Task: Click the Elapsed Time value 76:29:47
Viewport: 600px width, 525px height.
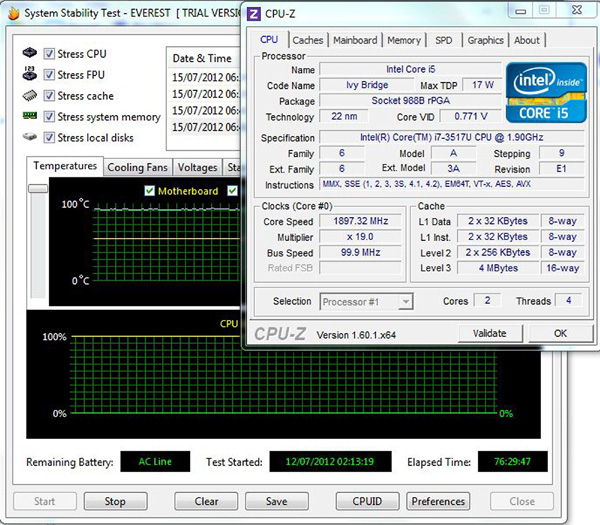Action: coord(512,461)
